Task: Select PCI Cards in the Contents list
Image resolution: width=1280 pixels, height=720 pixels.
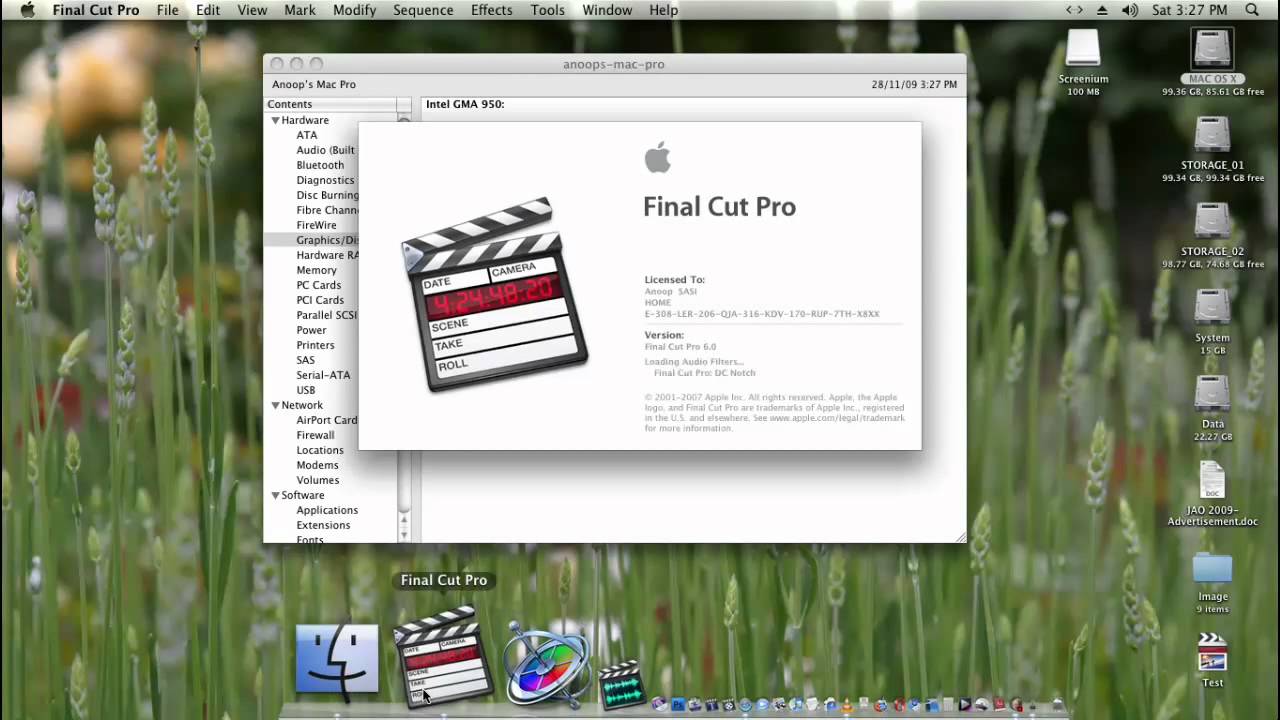Action: (320, 300)
